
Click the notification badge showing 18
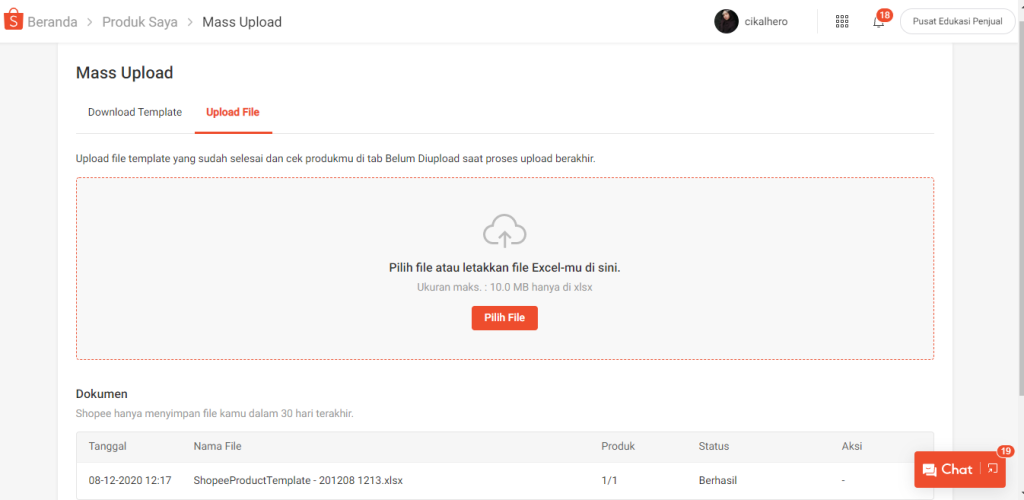pyautogui.click(x=884, y=14)
